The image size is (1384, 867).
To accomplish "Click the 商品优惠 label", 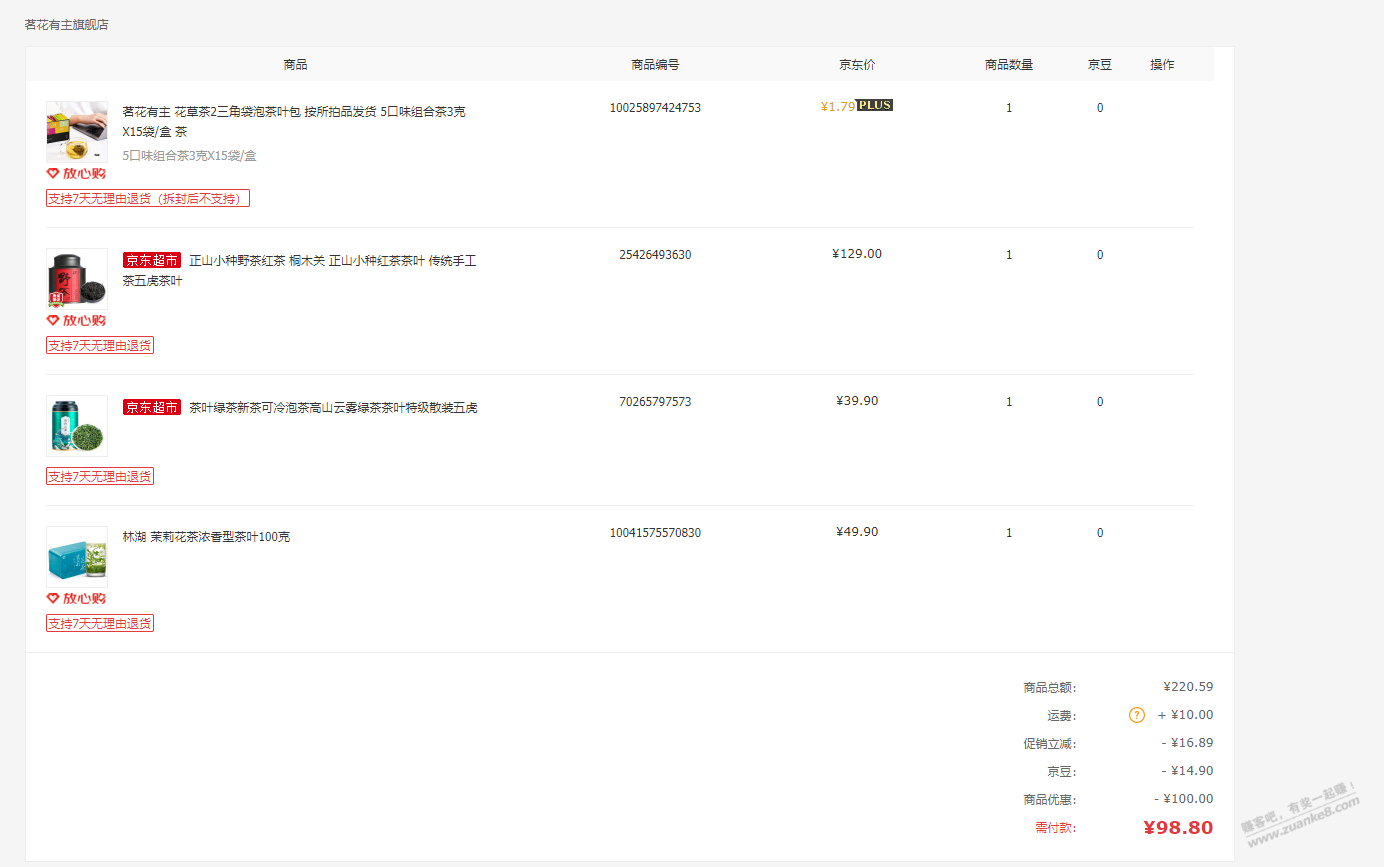I will tap(1049, 800).
